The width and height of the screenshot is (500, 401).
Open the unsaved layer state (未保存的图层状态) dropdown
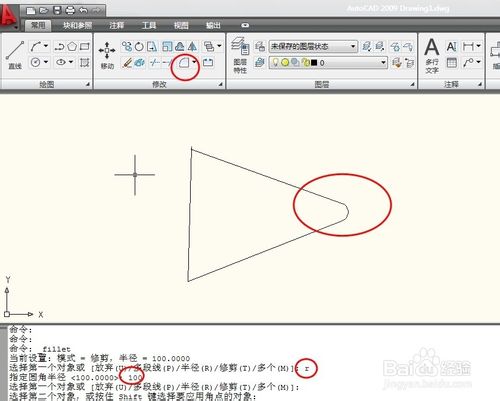point(353,46)
